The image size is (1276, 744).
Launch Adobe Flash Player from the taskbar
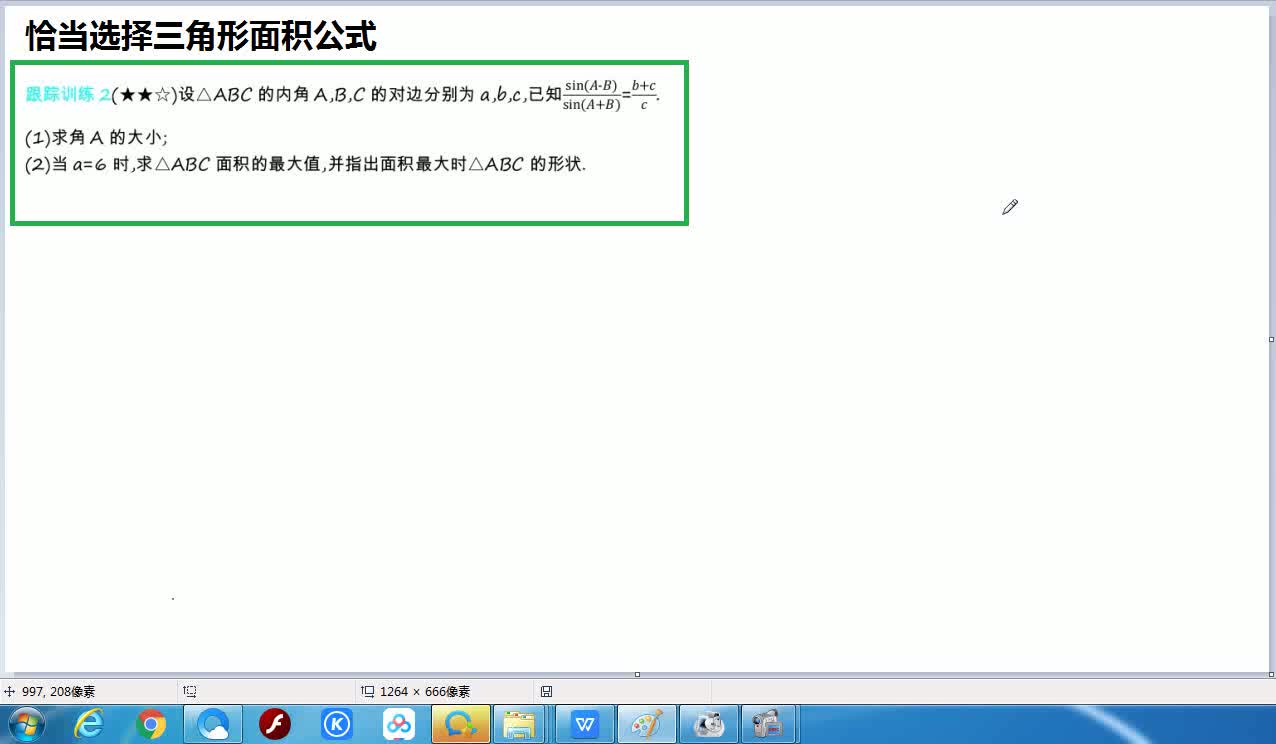point(274,723)
